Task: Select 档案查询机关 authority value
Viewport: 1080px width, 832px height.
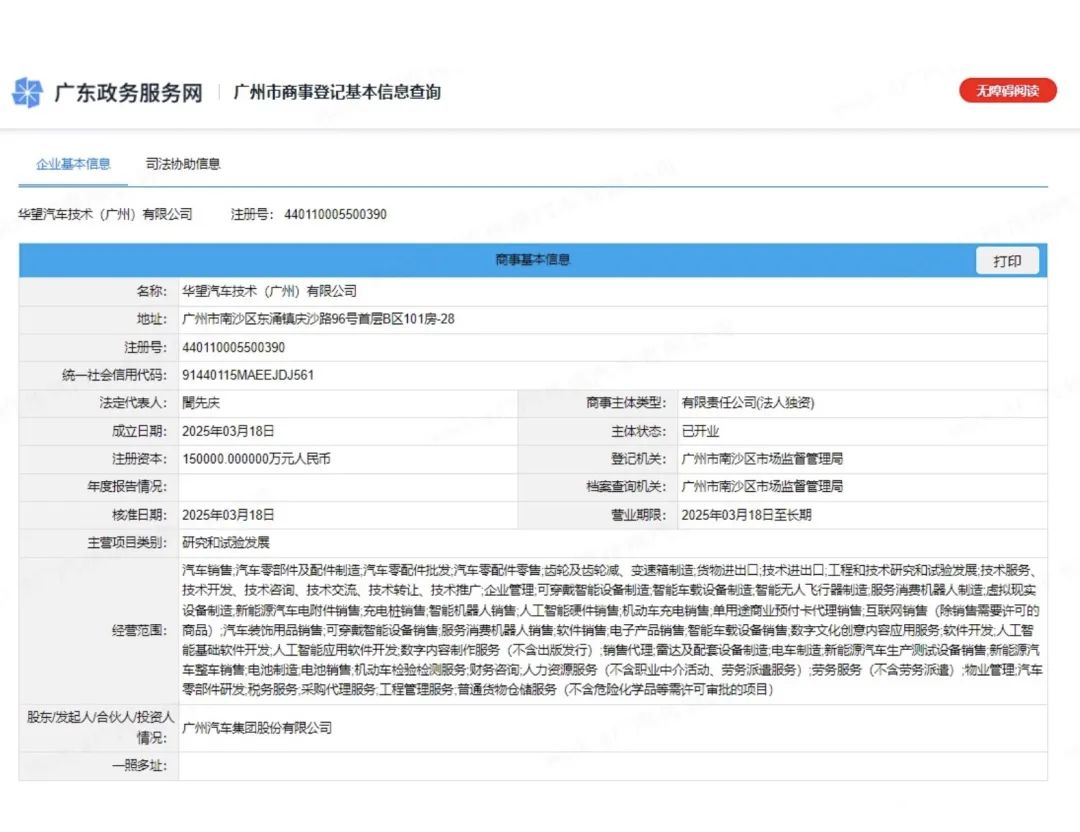Action: [x=762, y=486]
